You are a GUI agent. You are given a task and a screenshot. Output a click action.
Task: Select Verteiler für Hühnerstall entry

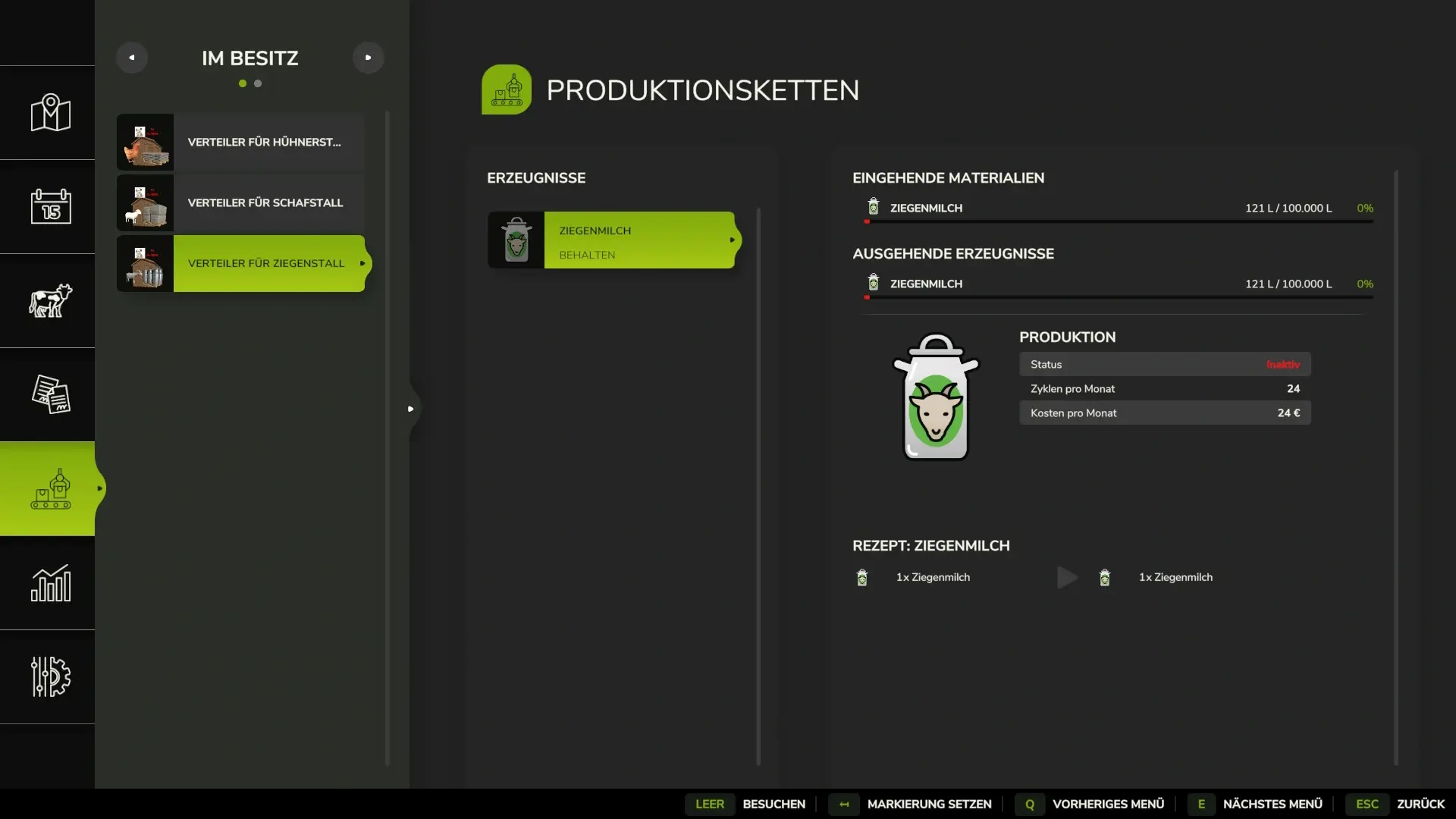point(240,142)
